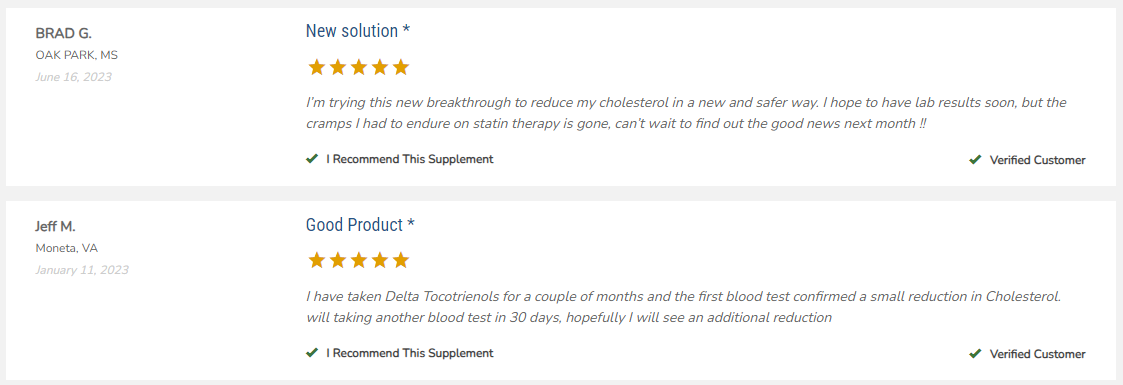Click green checkmark beside Jeff's 'I Recommend This Supplement'

(x=312, y=353)
